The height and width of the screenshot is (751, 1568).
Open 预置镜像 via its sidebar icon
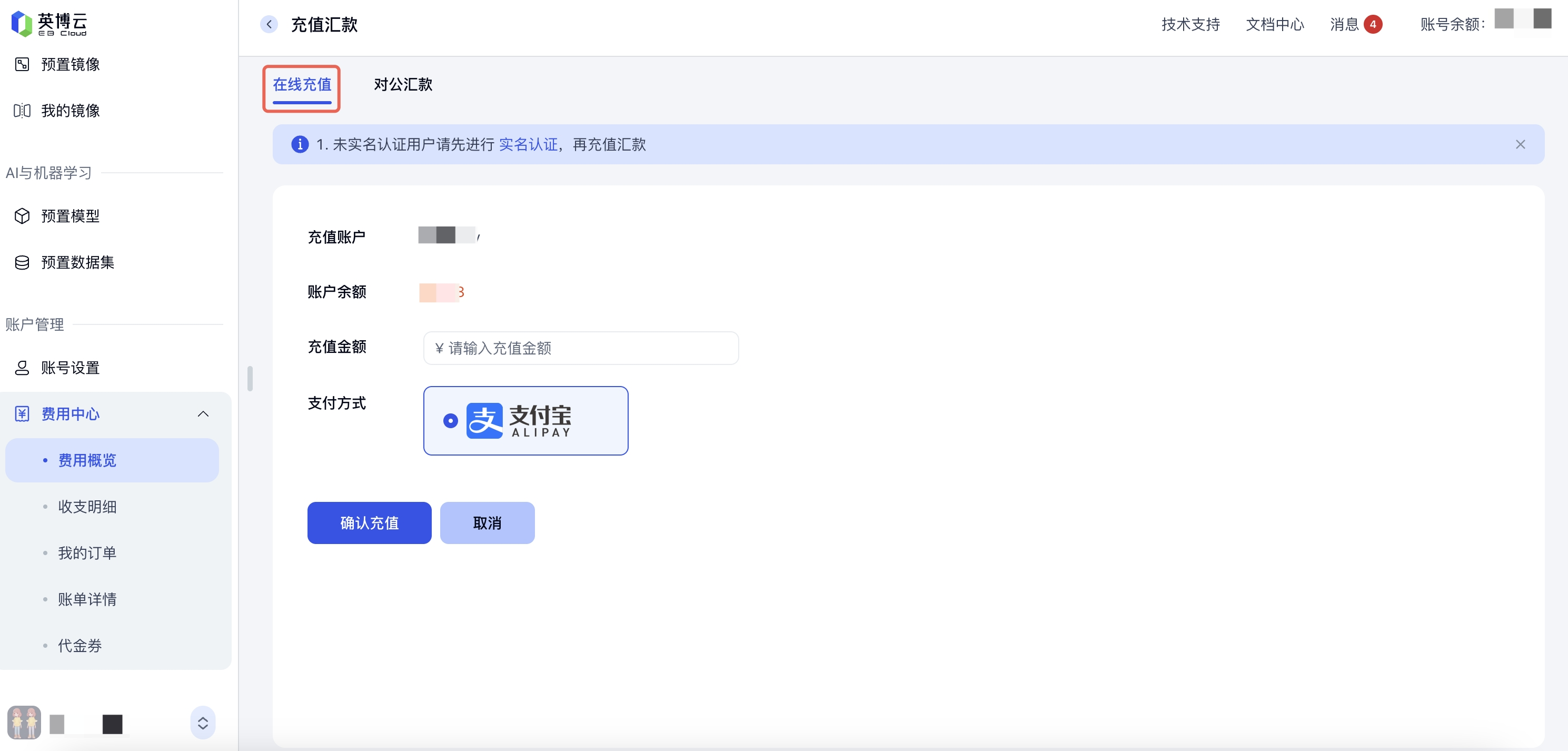[22, 64]
